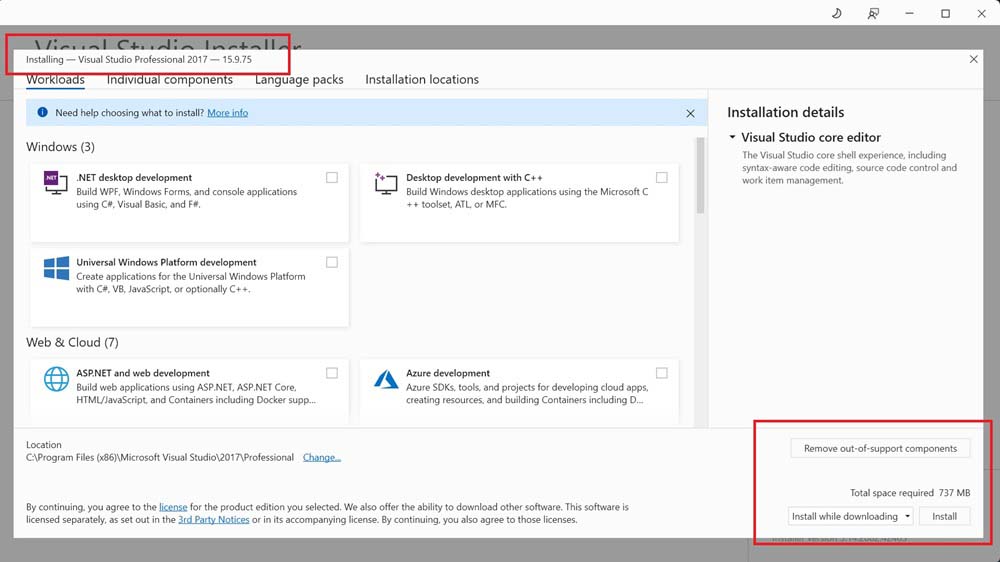Collapse the Visual Studio core editor section

(x=732, y=137)
